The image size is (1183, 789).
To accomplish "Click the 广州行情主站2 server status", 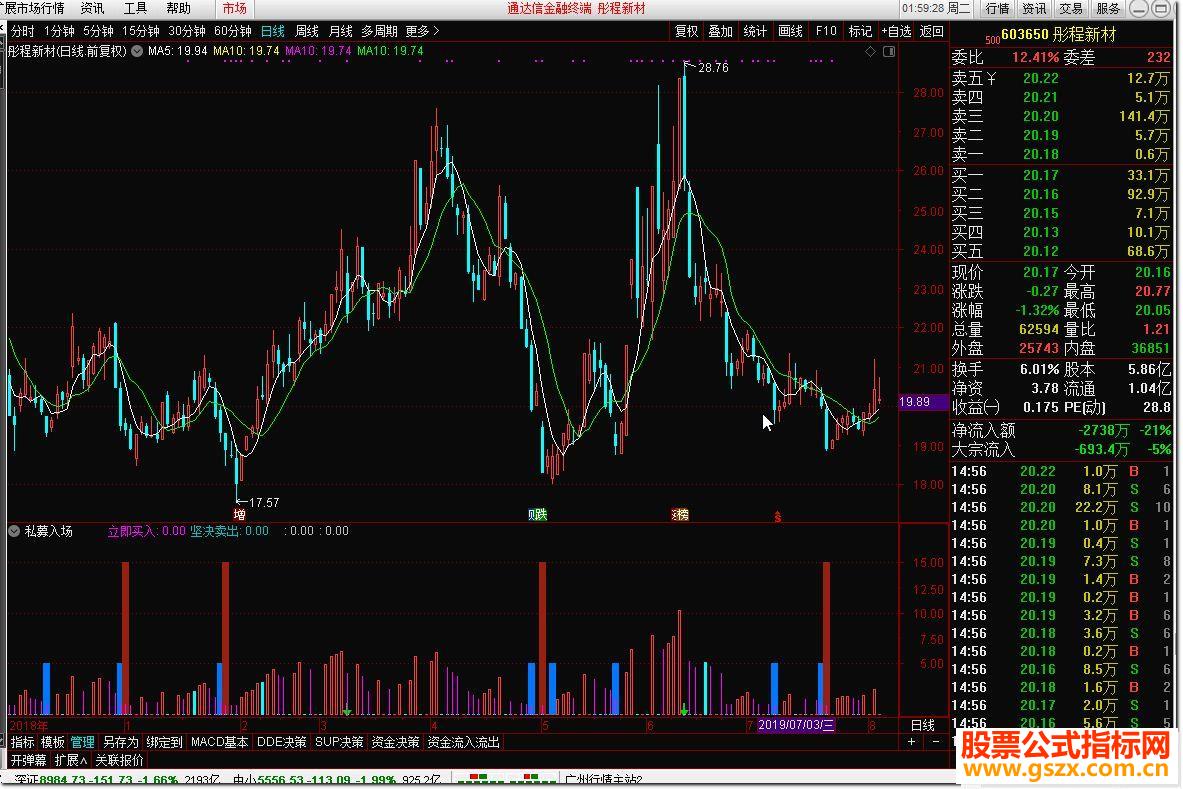I will (603, 780).
